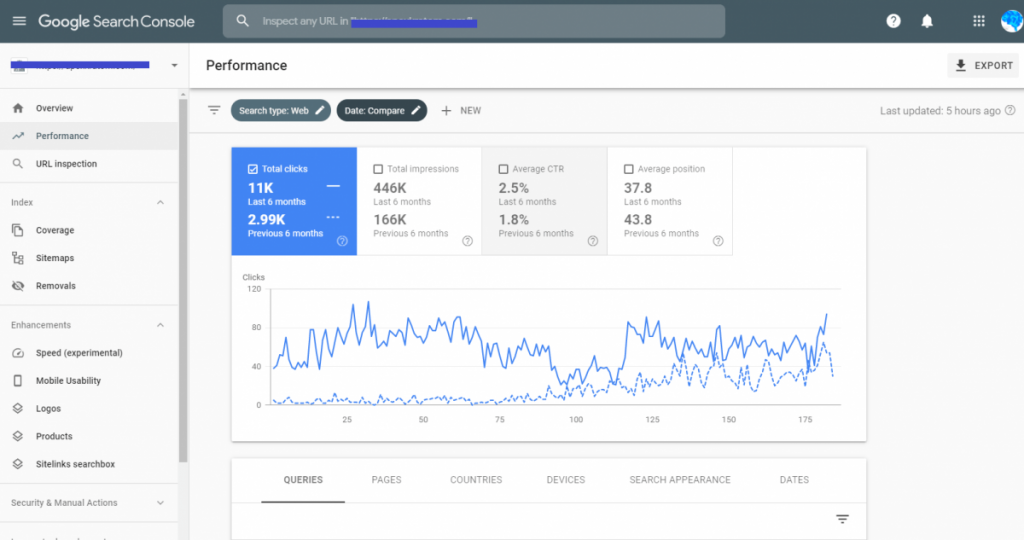Click the Google Search Console logo
Viewport: 1024px width, 540px height.
pos(116,21)
